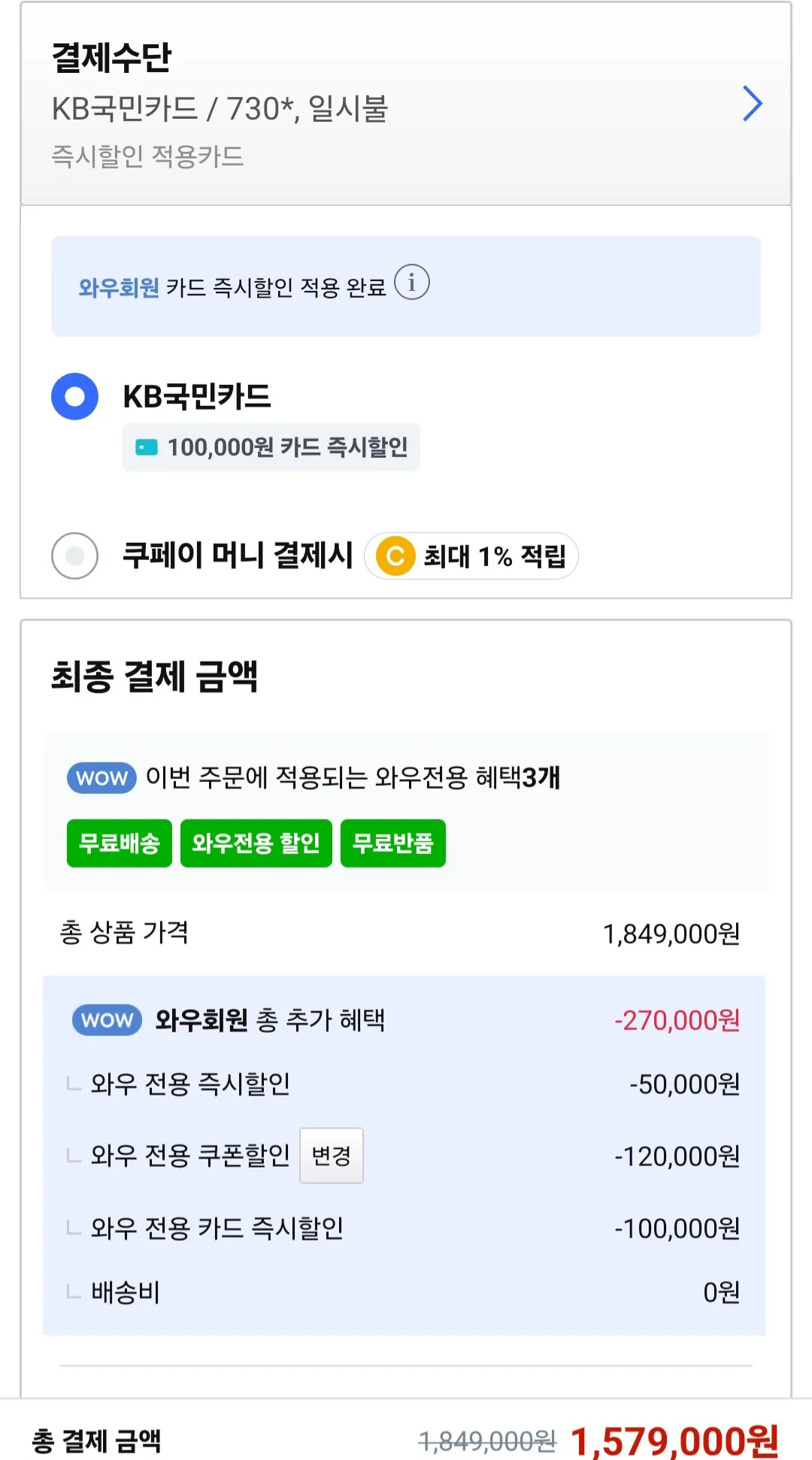812x1460 pixels.
Task: Click the 1,579,000원 total payment amount
Action: click(x=674, y=1441)
